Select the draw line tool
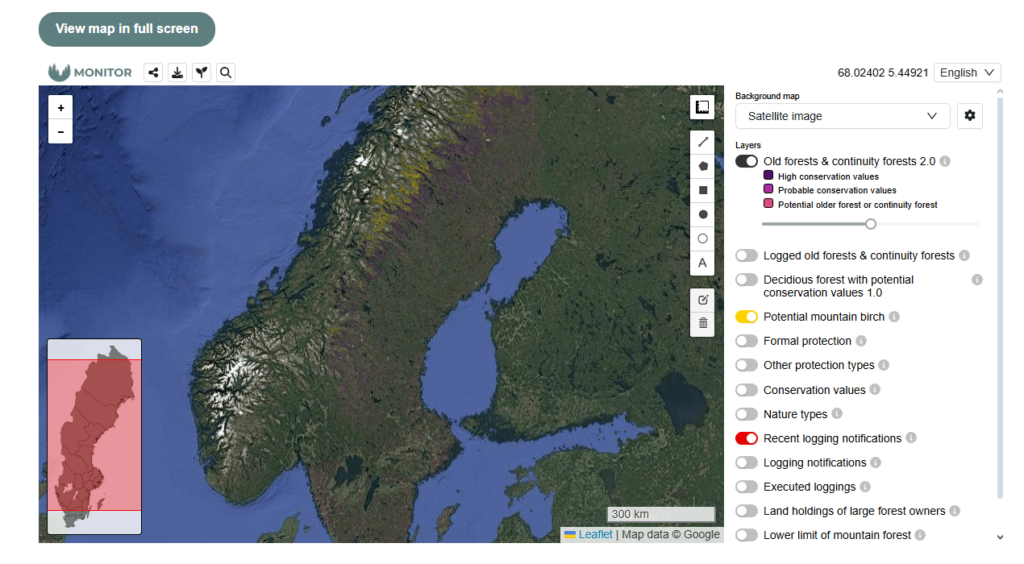 pos(703,142)
